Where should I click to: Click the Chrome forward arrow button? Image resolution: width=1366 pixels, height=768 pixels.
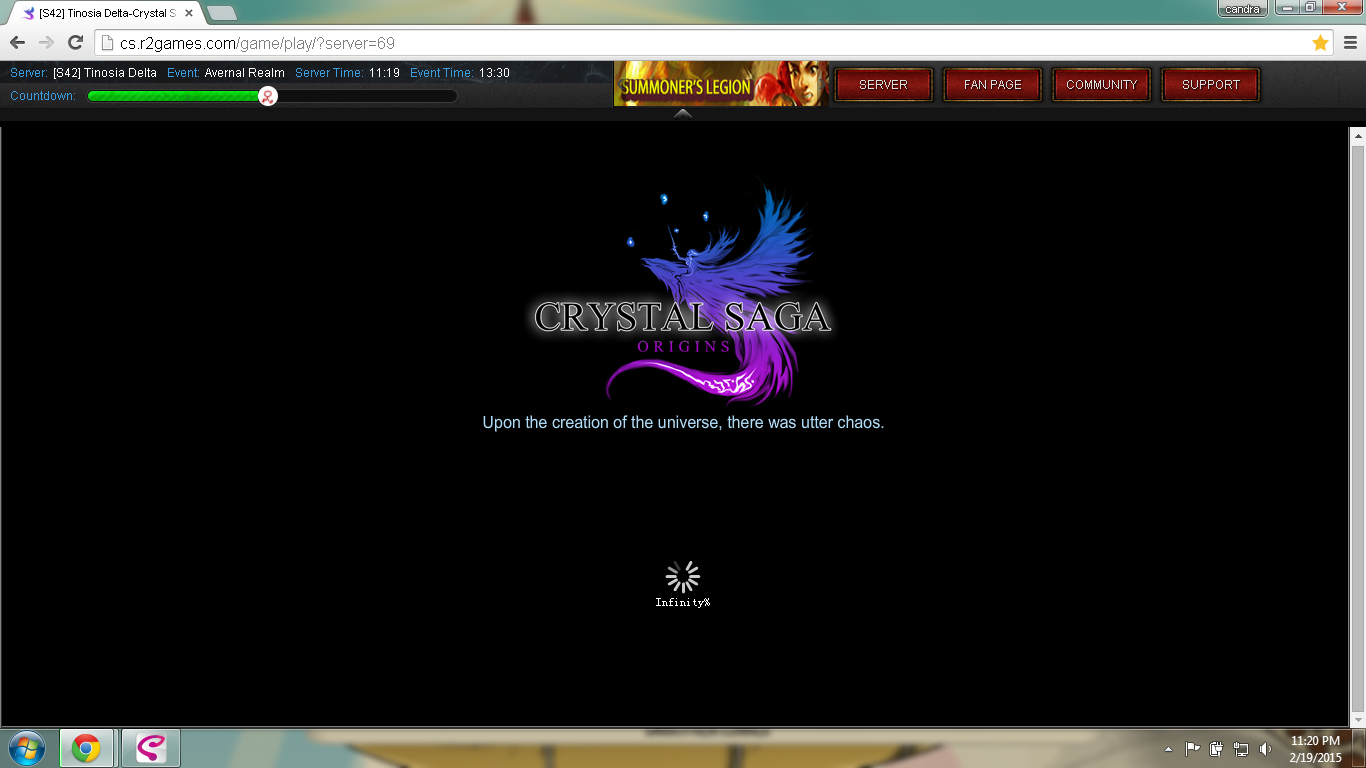[46, 43]
